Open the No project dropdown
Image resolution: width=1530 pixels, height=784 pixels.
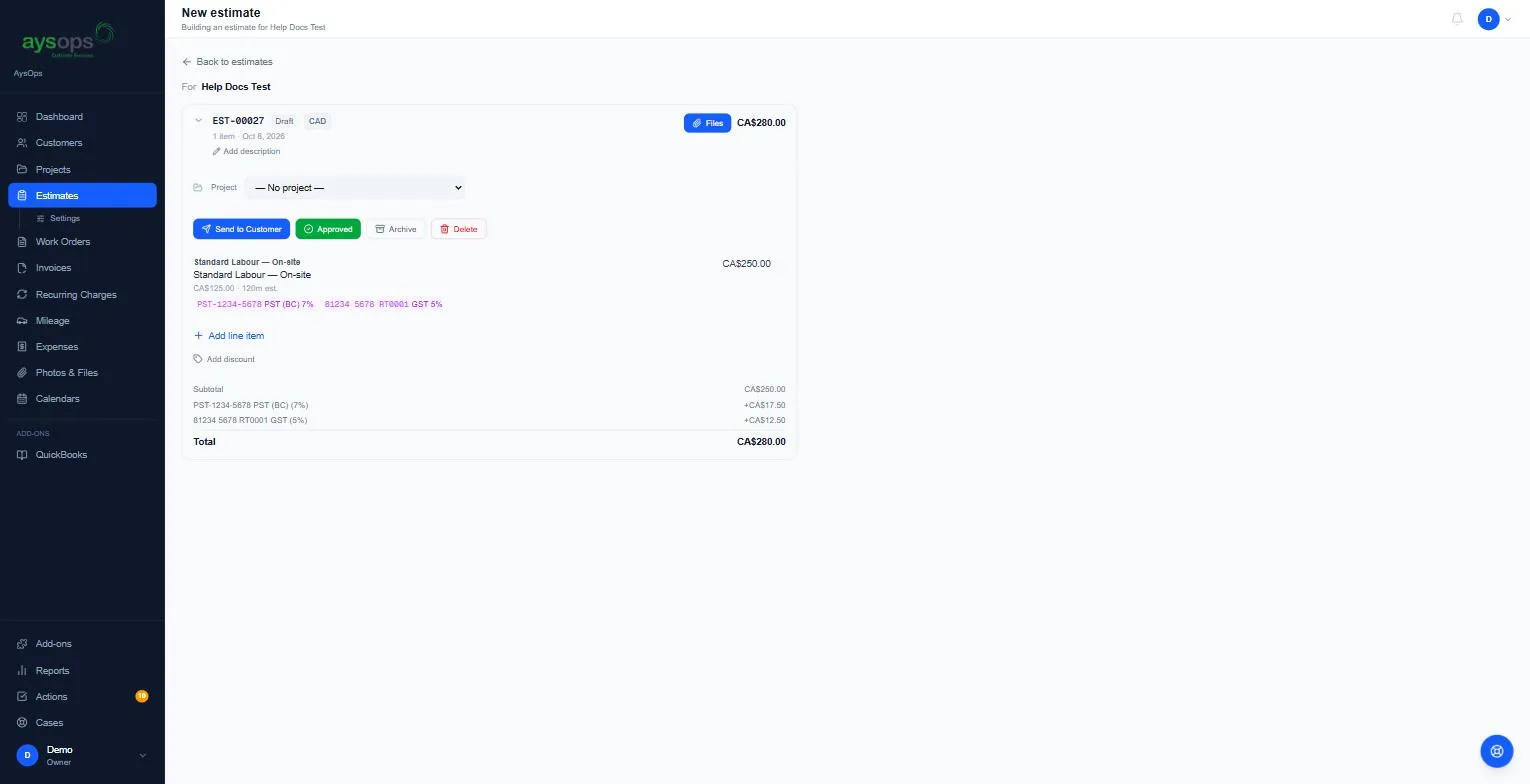click(x=355, y=188)
